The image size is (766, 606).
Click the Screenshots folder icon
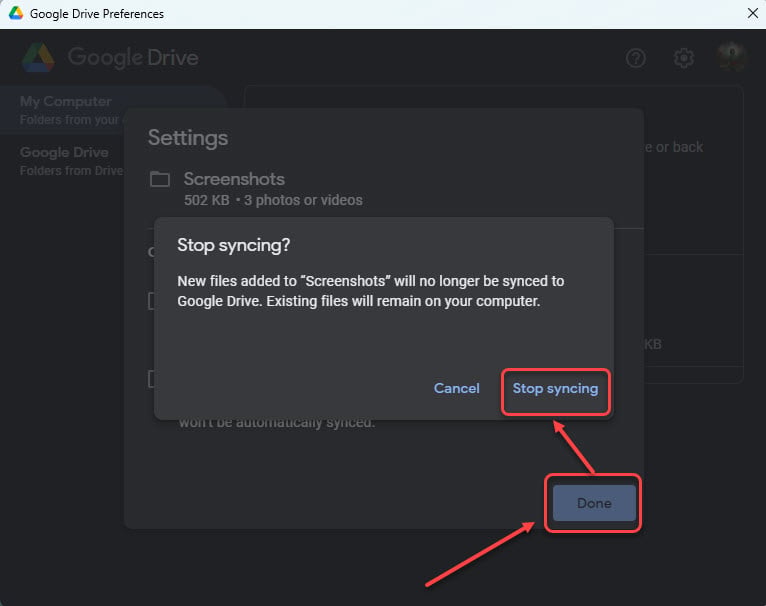tap(160, 179)
